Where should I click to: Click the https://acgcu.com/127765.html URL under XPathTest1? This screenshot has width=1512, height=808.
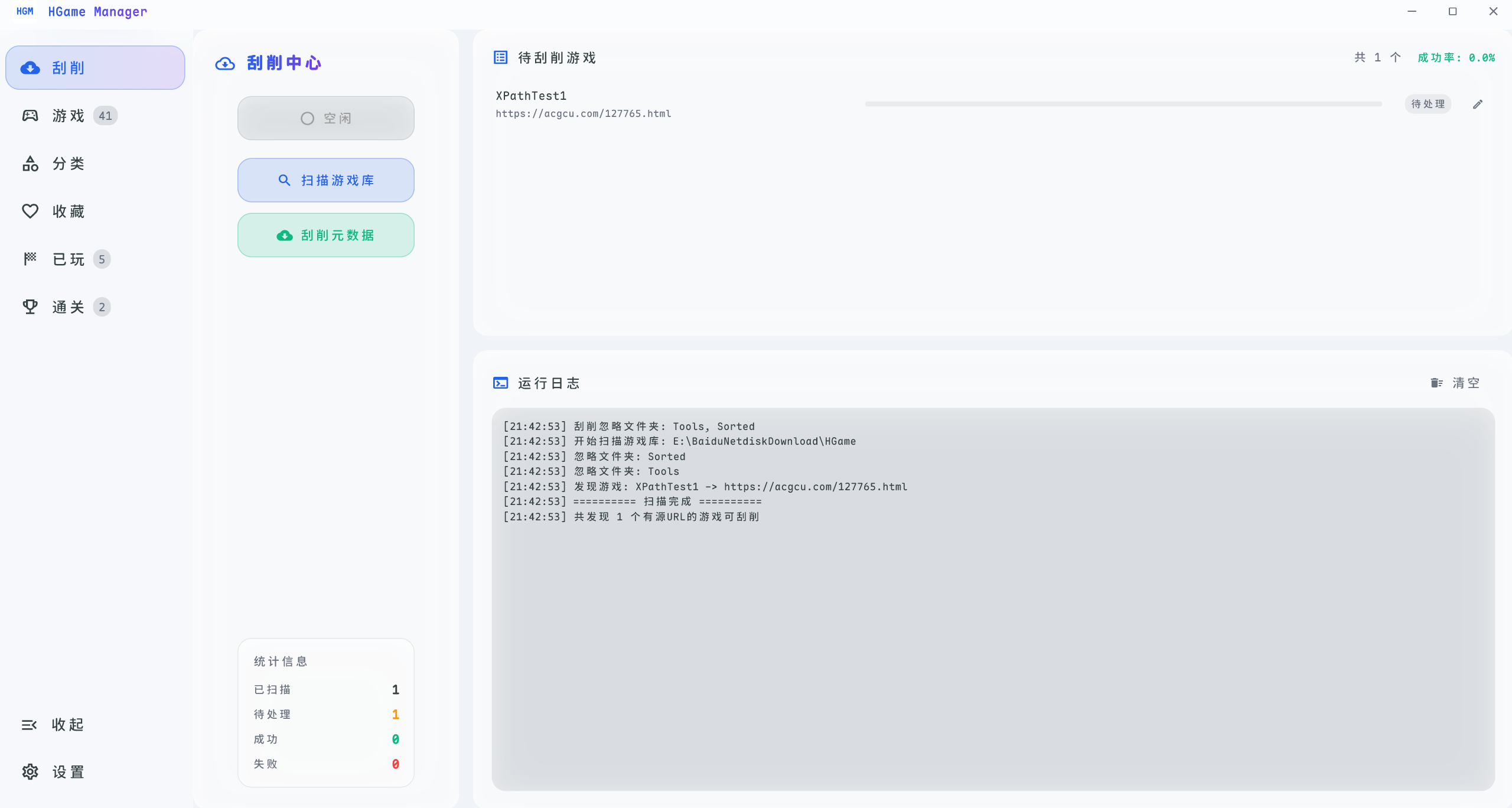coord(583,113)
